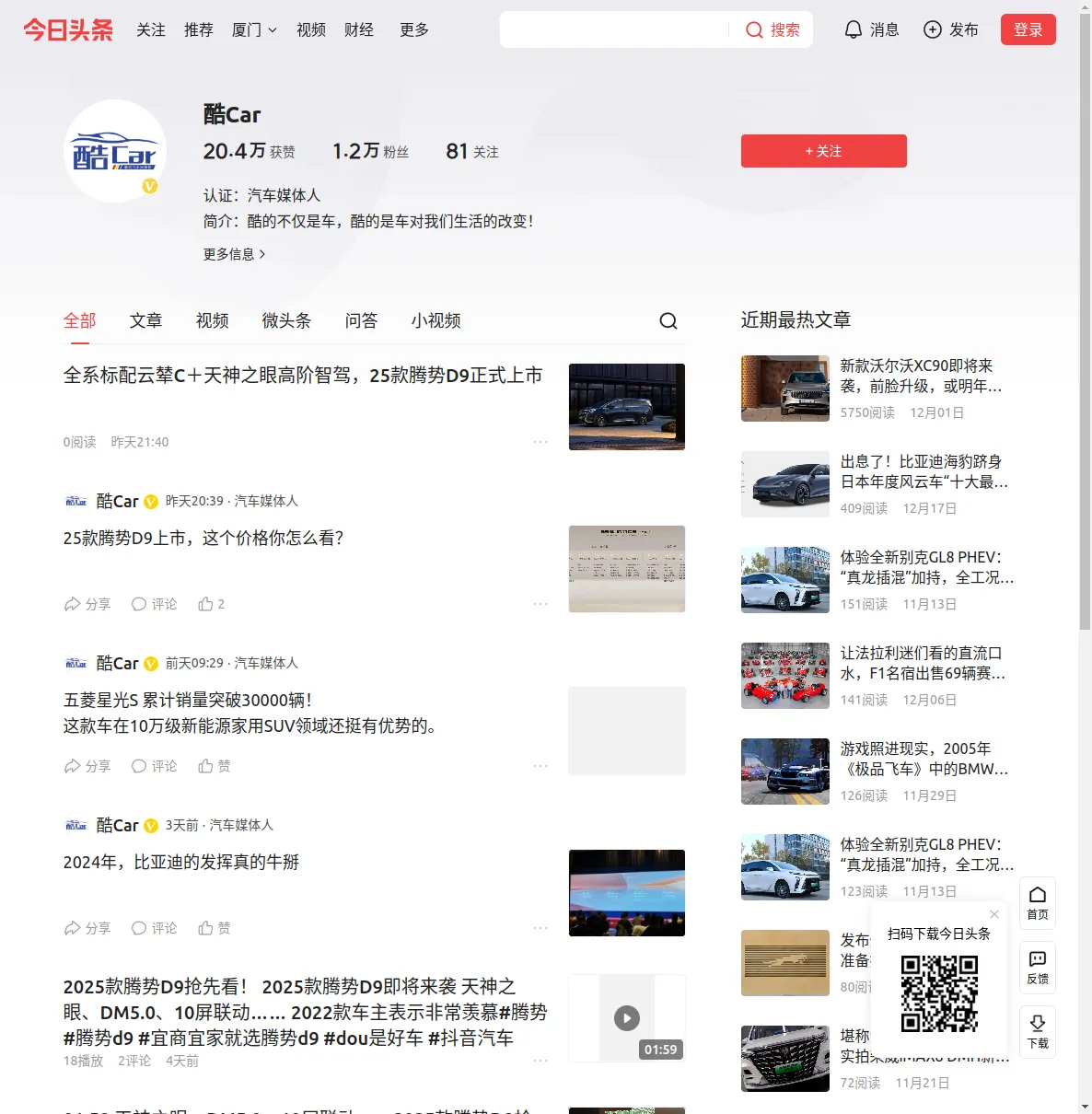Click the header search input field
1092x1114 pixels.
[614, 29]
